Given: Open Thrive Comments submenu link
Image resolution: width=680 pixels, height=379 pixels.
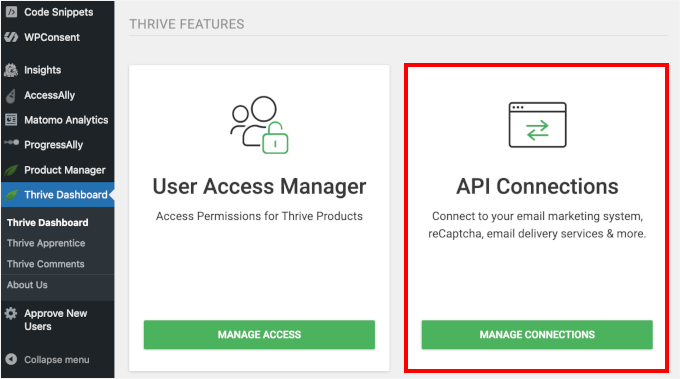Looking at the screenshot, I should (46, 264).
